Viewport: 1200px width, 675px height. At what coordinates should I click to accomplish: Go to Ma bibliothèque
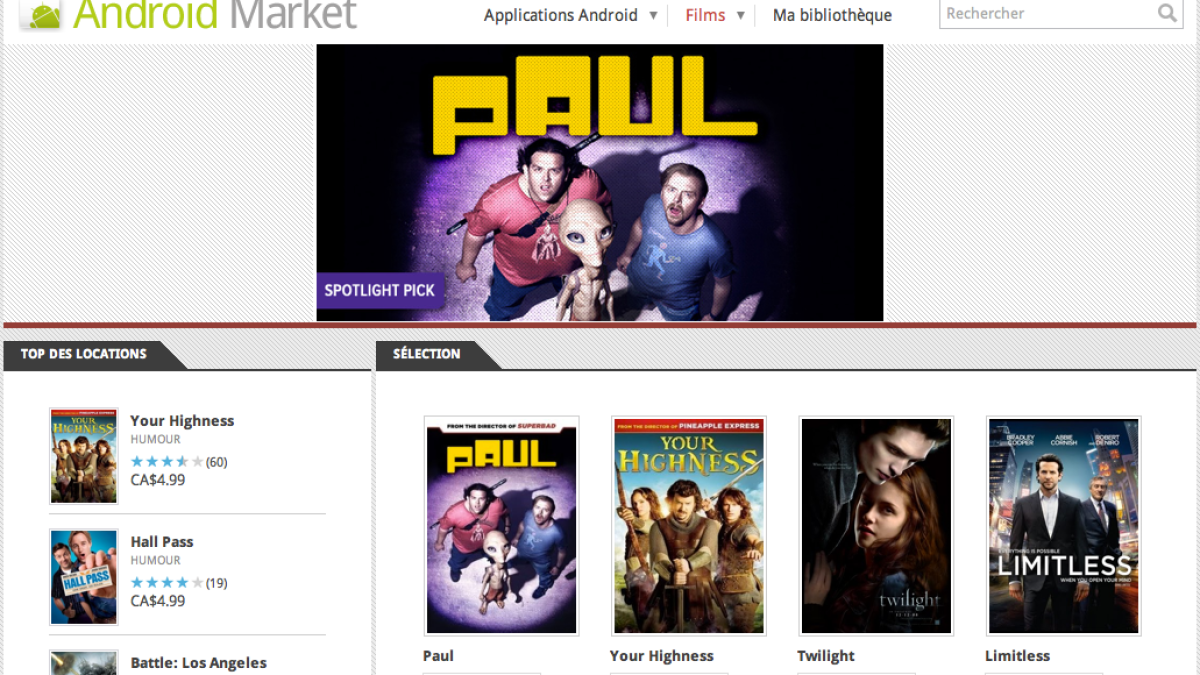click(832, 15)
